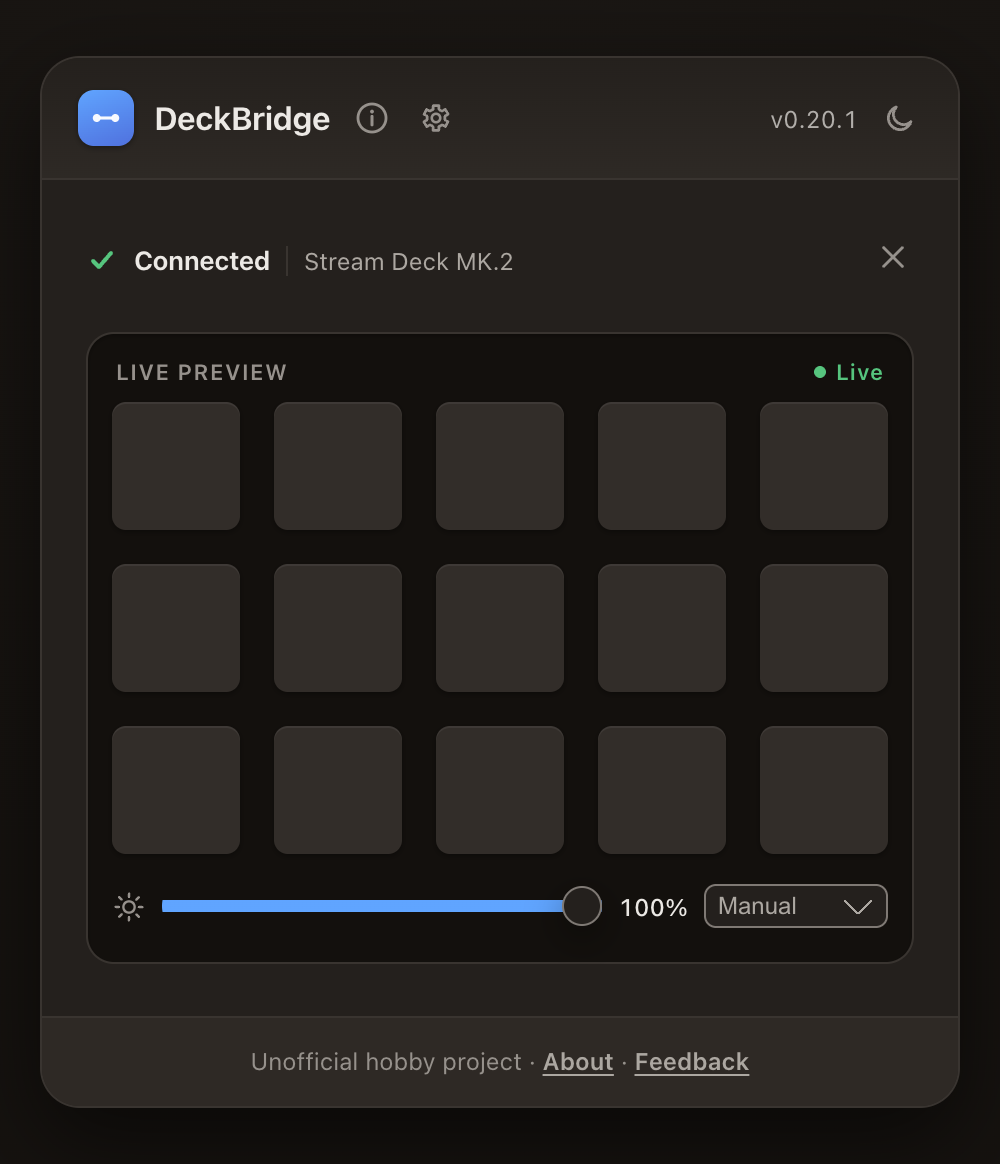Screen dimensions: 1000x1164
Task: Select second key in bottom row
Action: [x=338, y=790]
